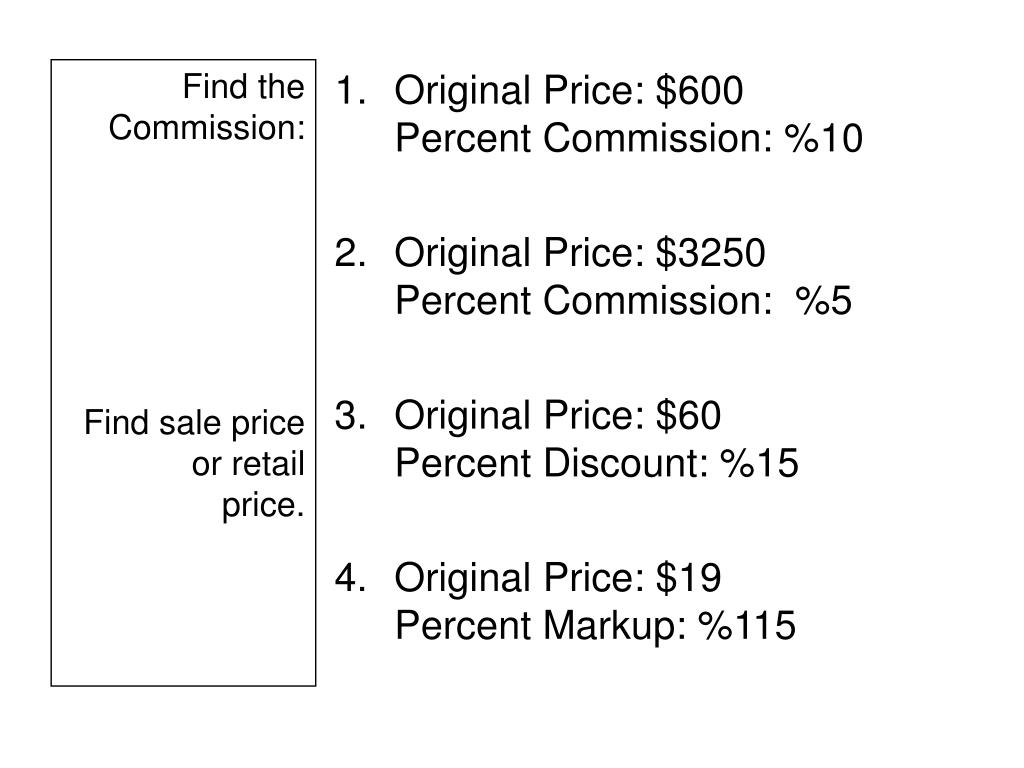This screenshot has height=768, width=1024.
Task: Click 'Percent Markup: %115' line
Action: click(x=596, y=626)
